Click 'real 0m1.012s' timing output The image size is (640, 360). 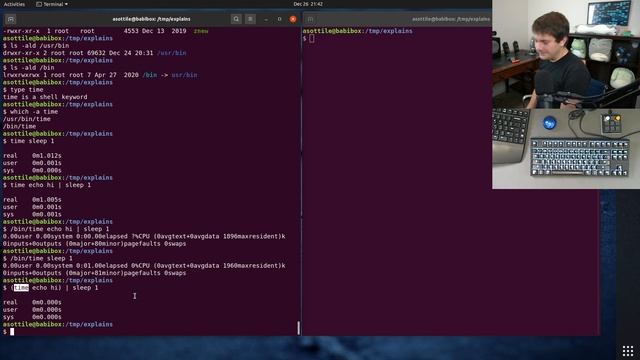point(32,156)
